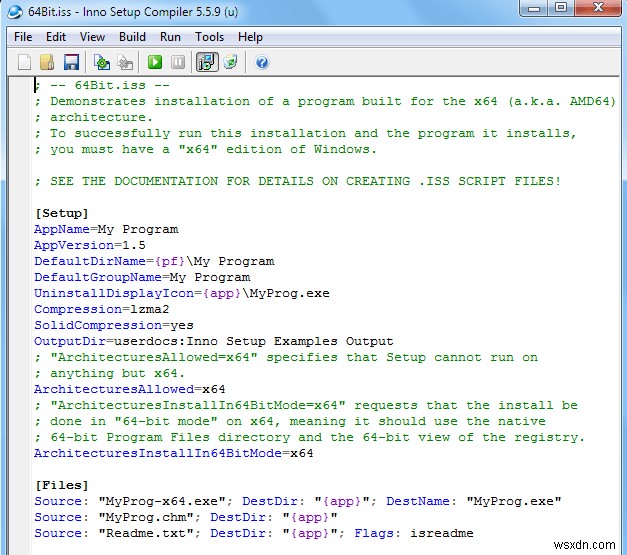Open the File menu

click(23, 37)
